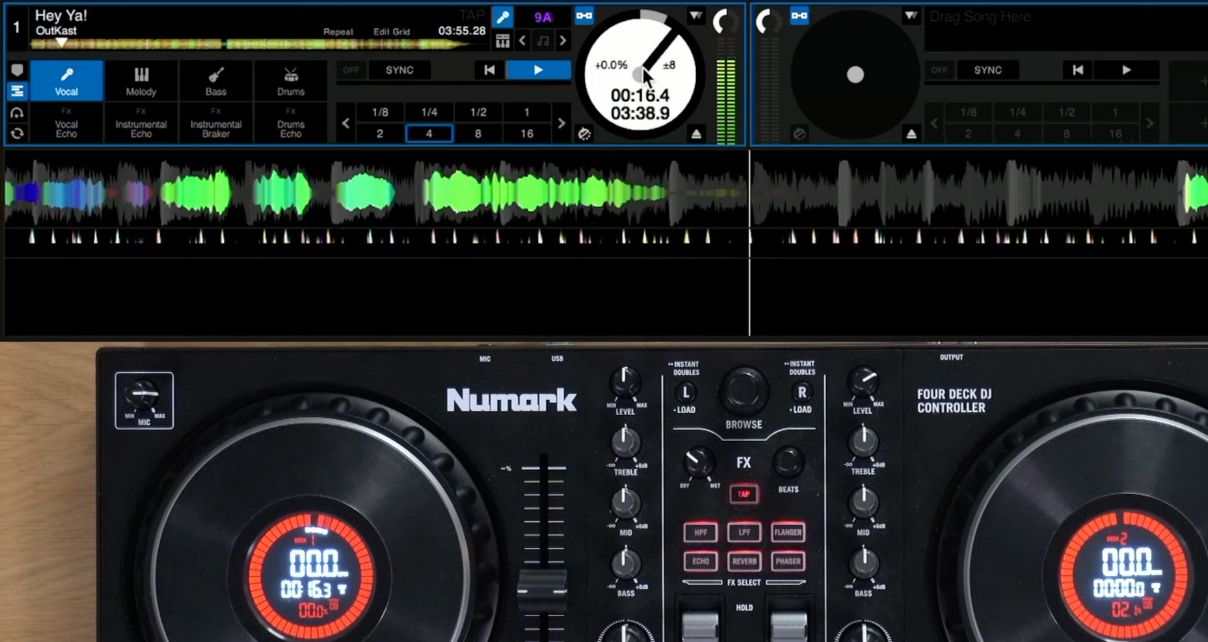
Task: Trigger the Instrumental Braker FX pad
Action: [216, 123]
